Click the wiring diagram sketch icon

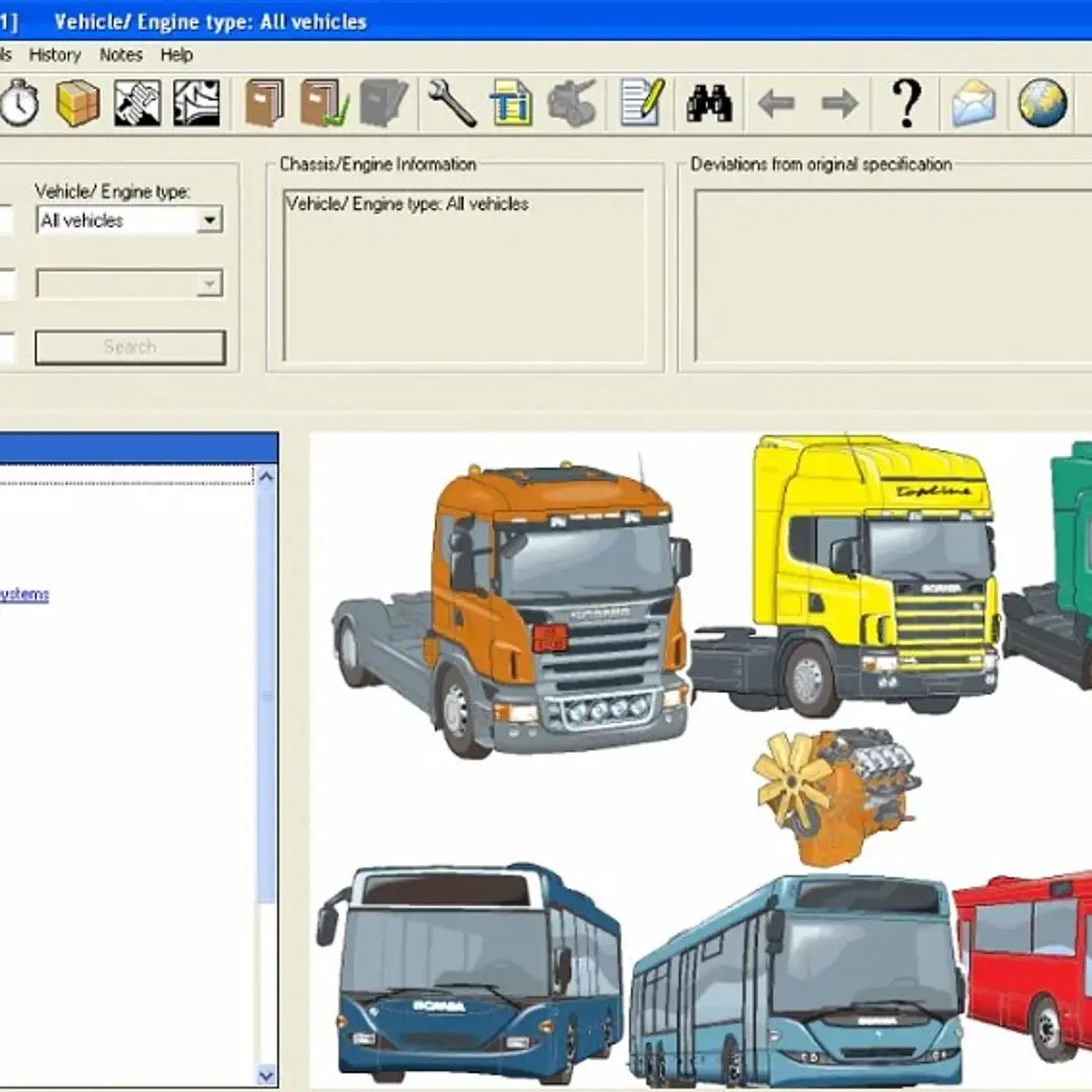(x=196, y=103)
